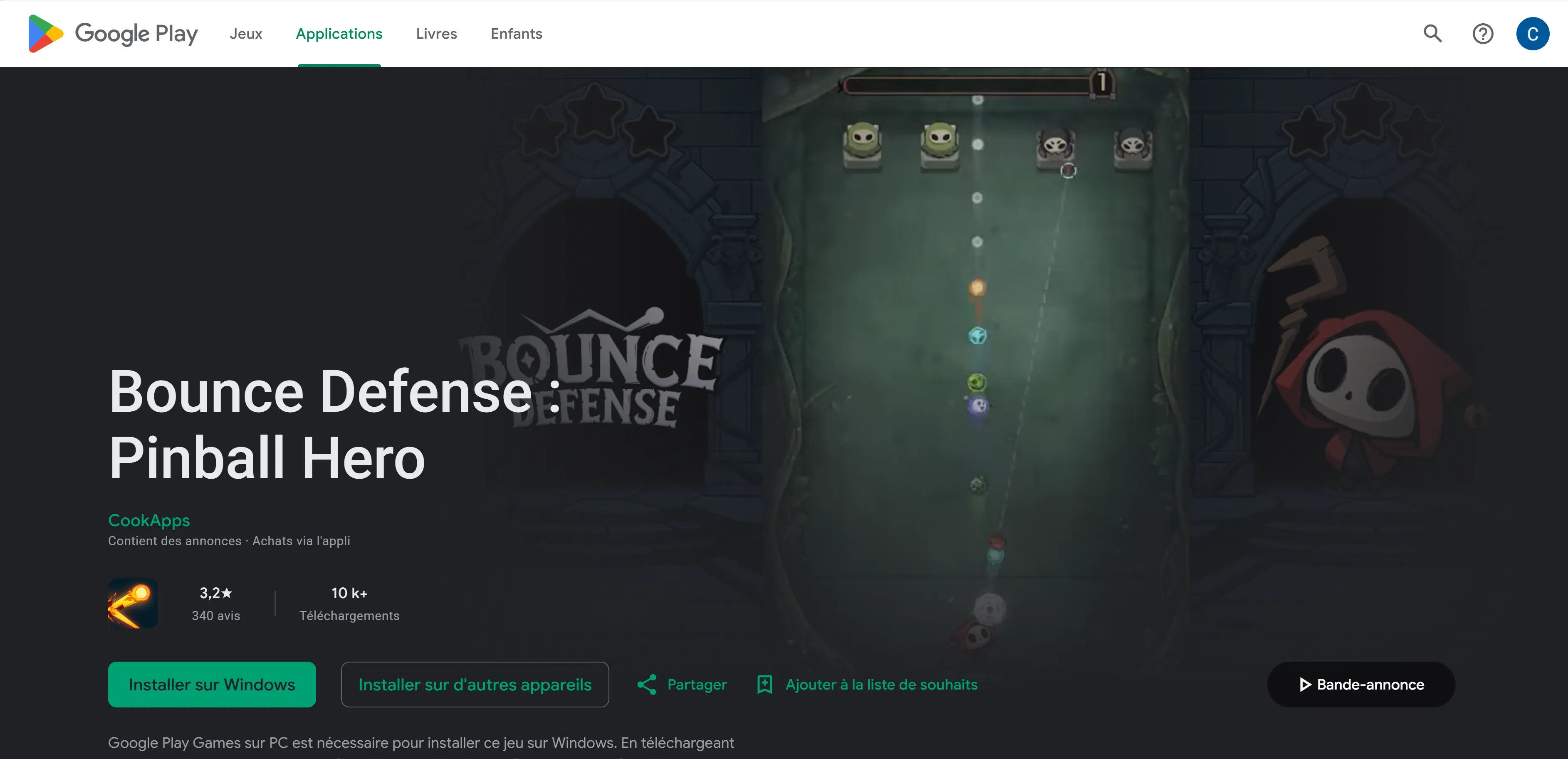Viewport: 1568px width, 759px height.
Task: Select the Applications tab
Action: click(x=339, y=33)
